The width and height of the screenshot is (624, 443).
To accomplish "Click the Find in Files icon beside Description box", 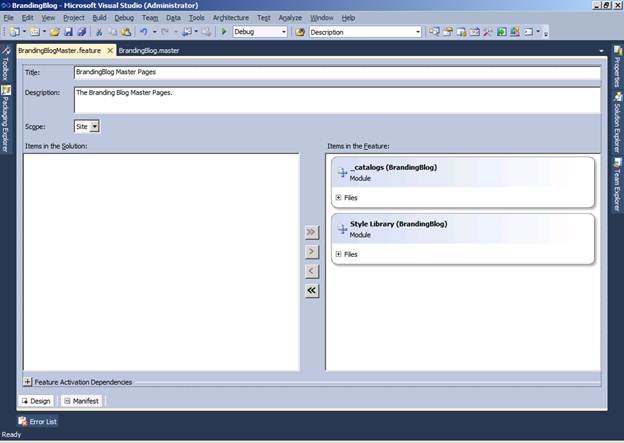I will pos(300,32).
